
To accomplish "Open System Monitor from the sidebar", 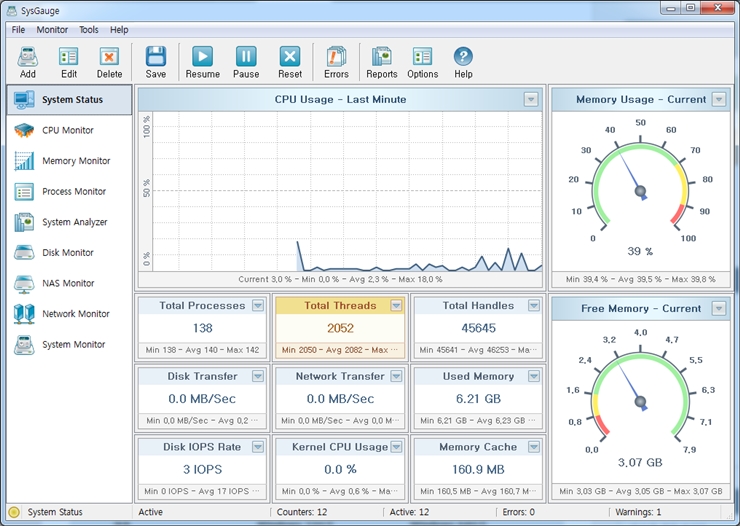I will 69,344.
